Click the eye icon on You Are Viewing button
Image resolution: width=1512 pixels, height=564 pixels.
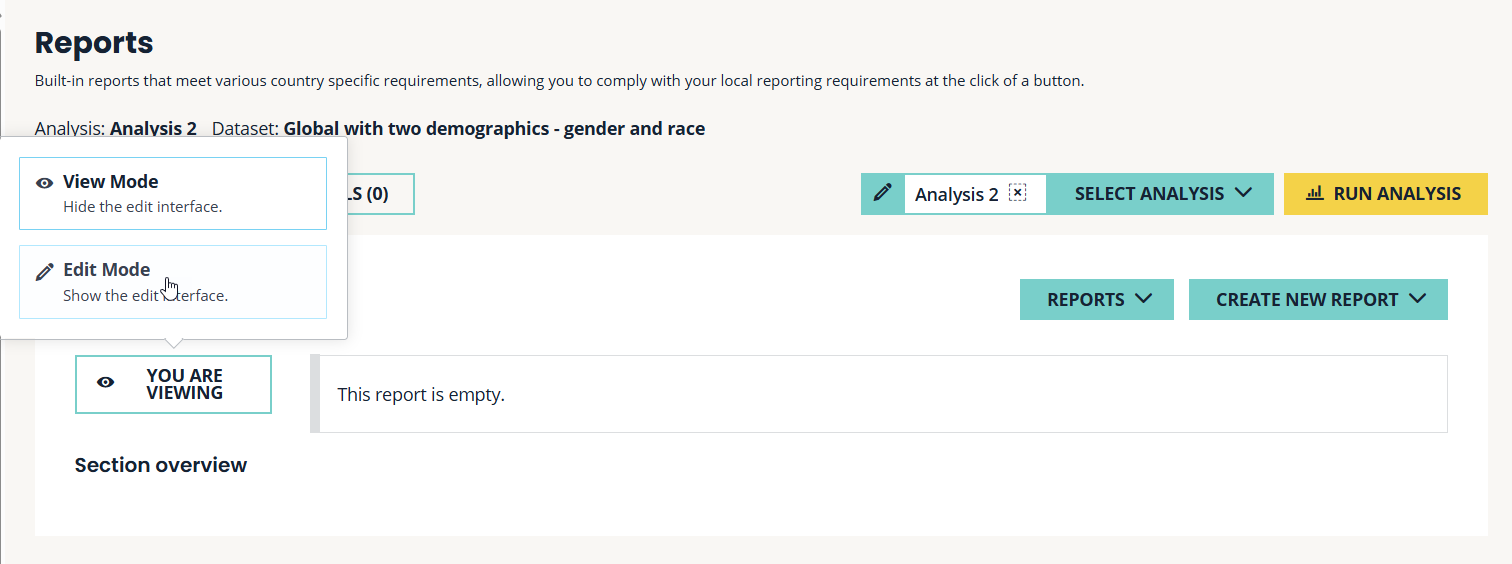point(105,383)
